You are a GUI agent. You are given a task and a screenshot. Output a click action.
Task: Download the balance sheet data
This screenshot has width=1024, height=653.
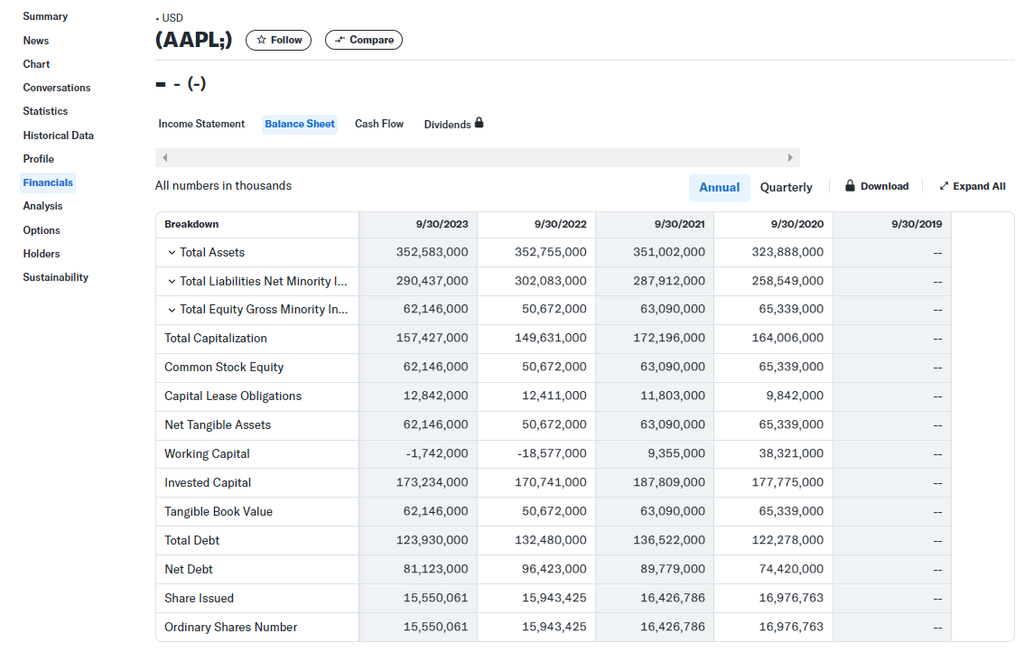click(x=877, y=186)
